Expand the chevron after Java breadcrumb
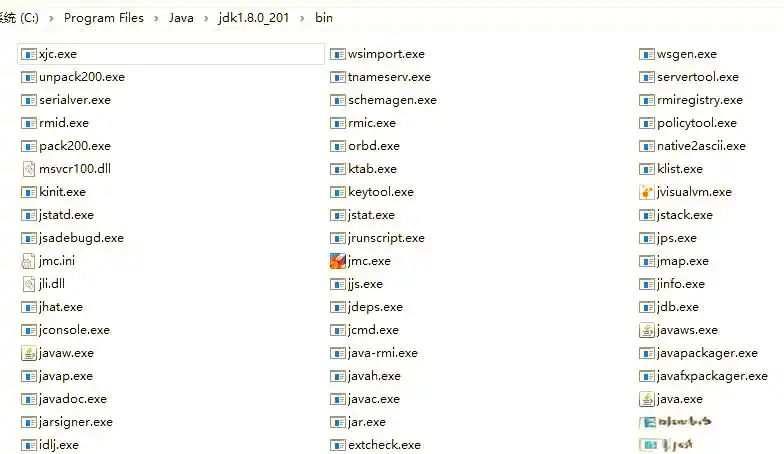 206,18
